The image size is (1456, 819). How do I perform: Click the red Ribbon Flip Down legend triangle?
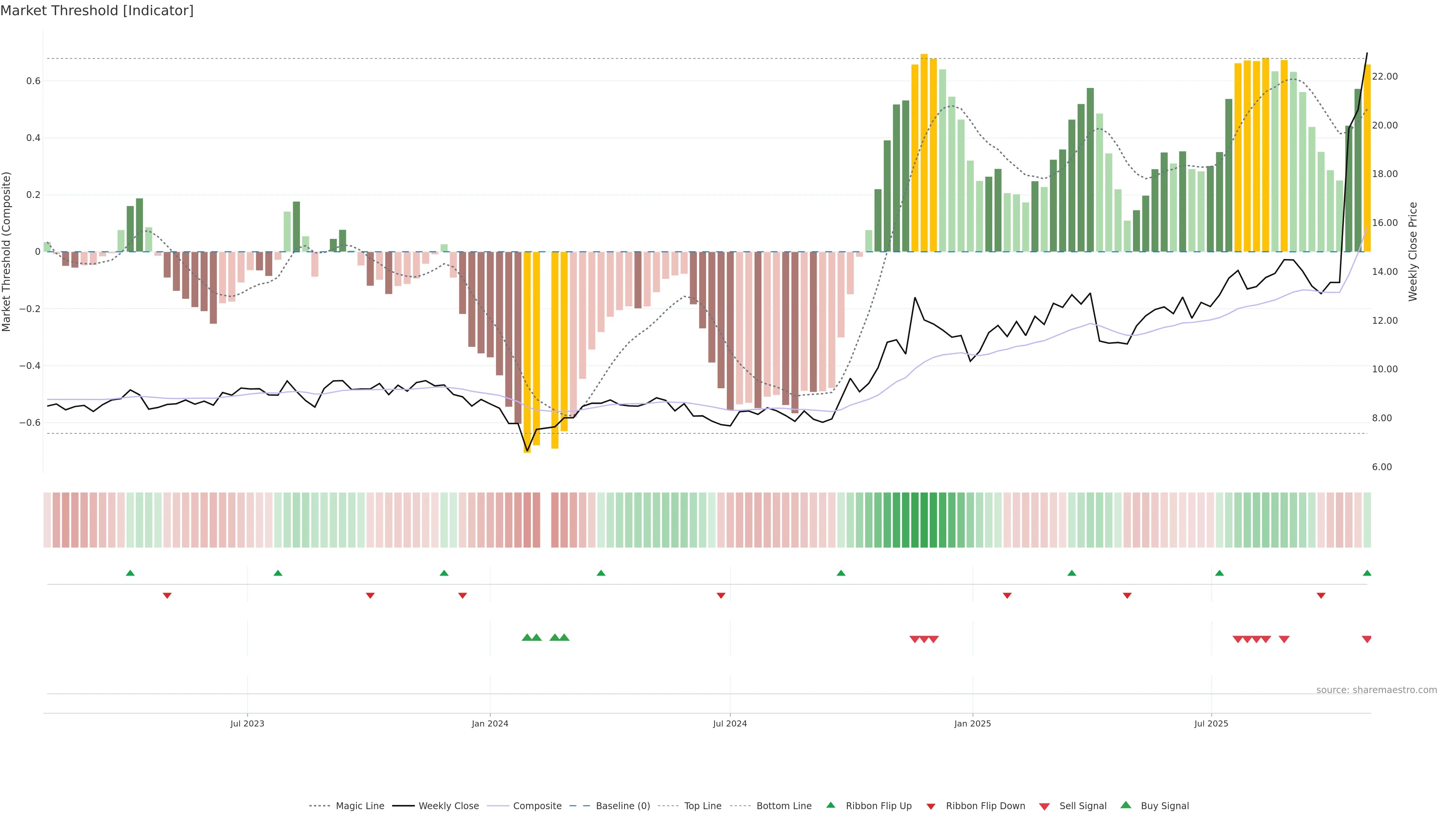(931, 806)
